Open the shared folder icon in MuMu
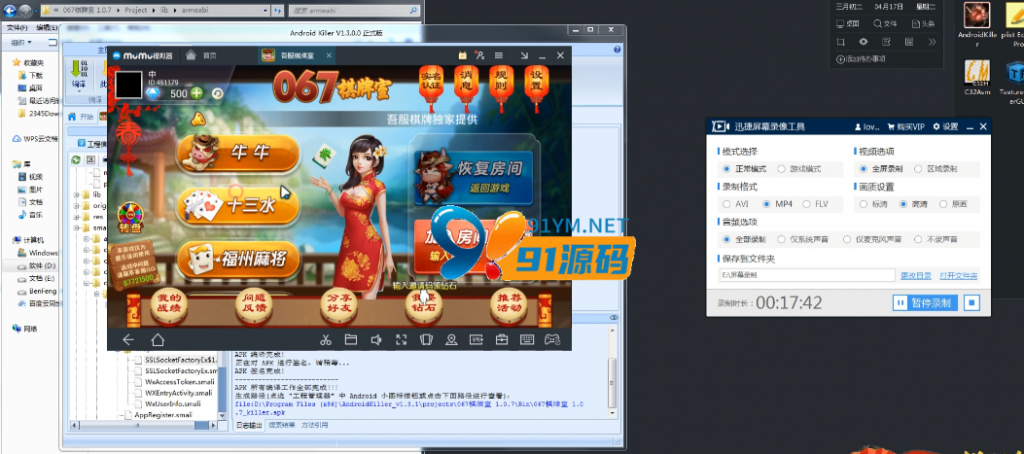This screenshot has height=454, width=1024. (x=351, y=340)
